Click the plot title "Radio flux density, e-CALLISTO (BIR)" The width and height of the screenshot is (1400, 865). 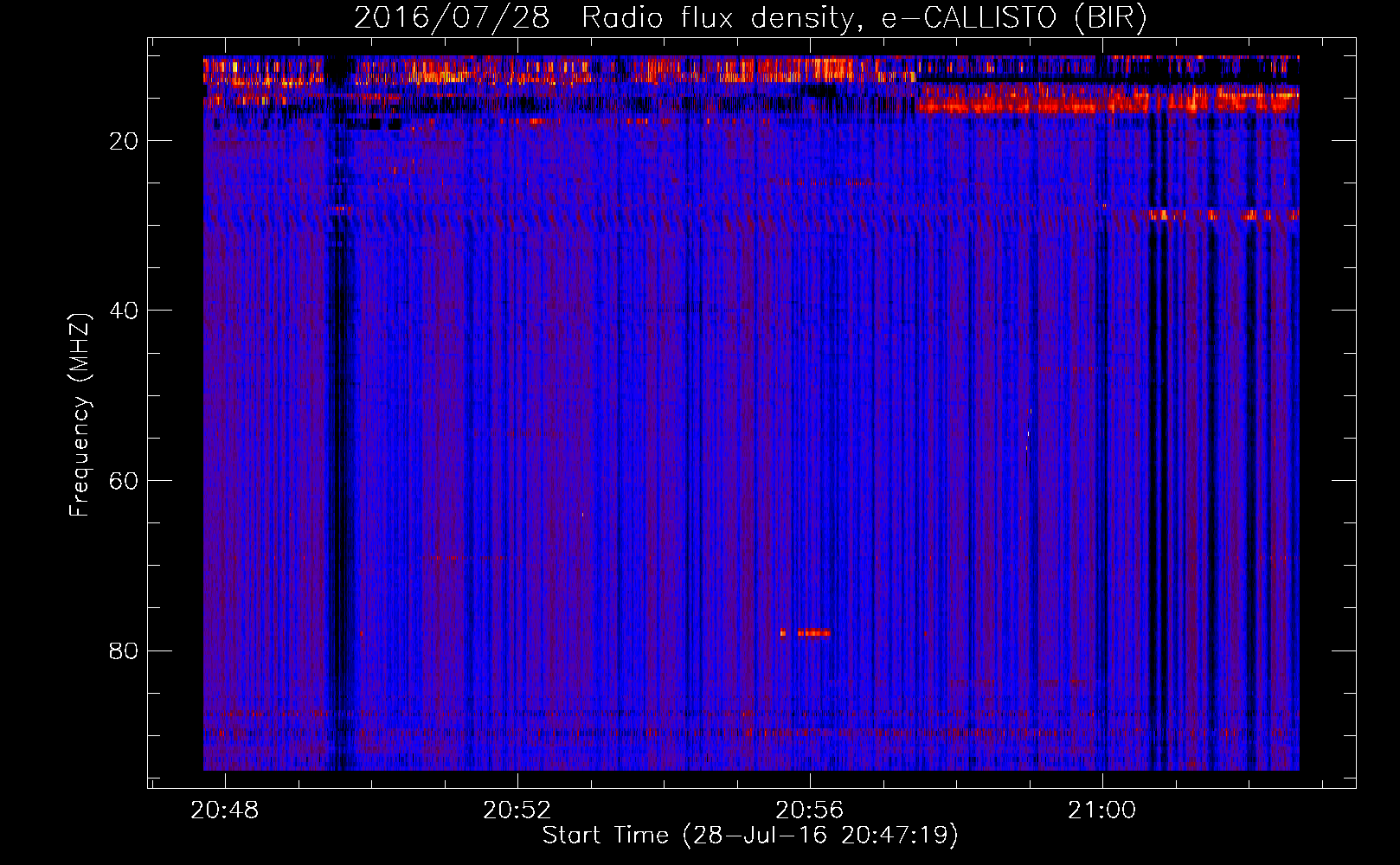864,18
